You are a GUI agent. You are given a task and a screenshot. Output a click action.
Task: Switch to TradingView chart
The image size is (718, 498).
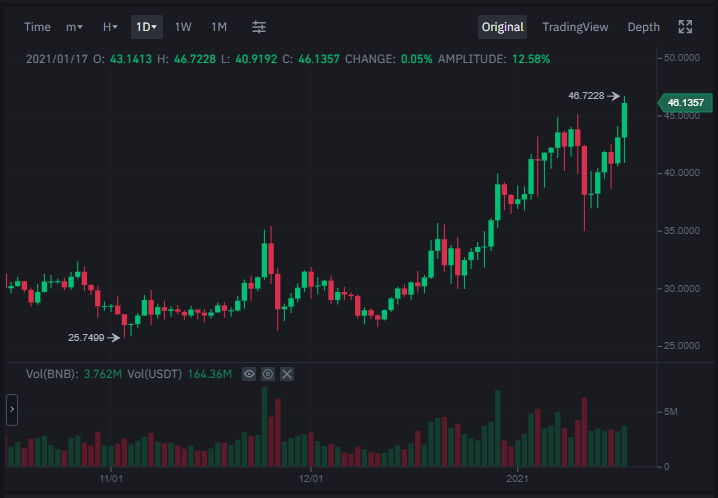[x=575, y=27]
